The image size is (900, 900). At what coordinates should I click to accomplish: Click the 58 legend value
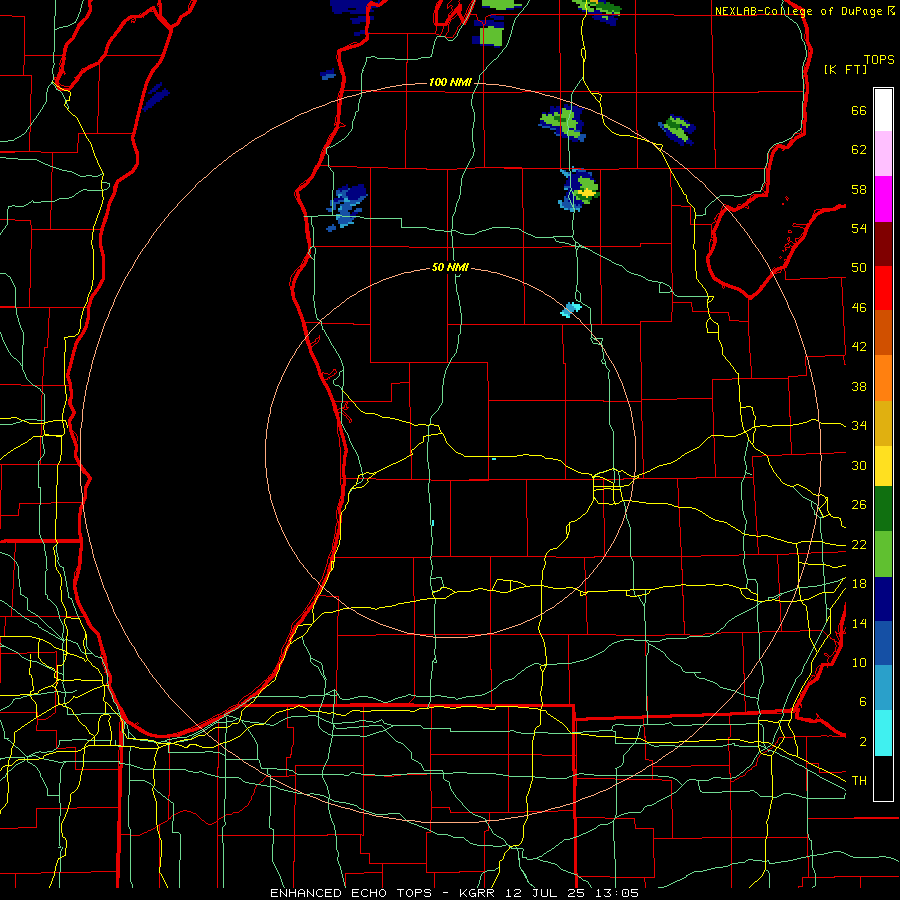tap(859, 189)
